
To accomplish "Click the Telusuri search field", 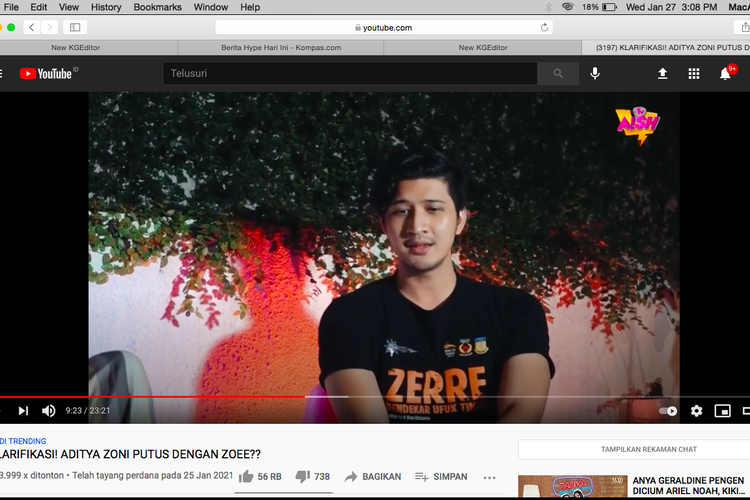I will pyautogui.click(x=350, y=73).
